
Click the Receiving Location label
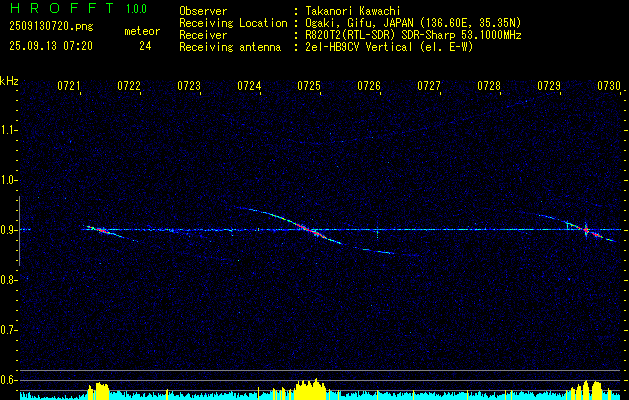(x=233, y=23)
